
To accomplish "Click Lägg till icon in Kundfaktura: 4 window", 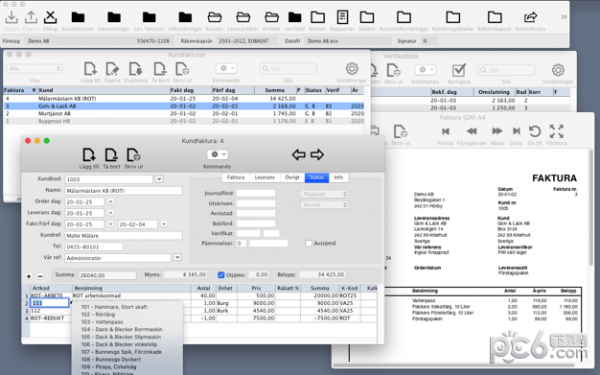I will 89,155.
